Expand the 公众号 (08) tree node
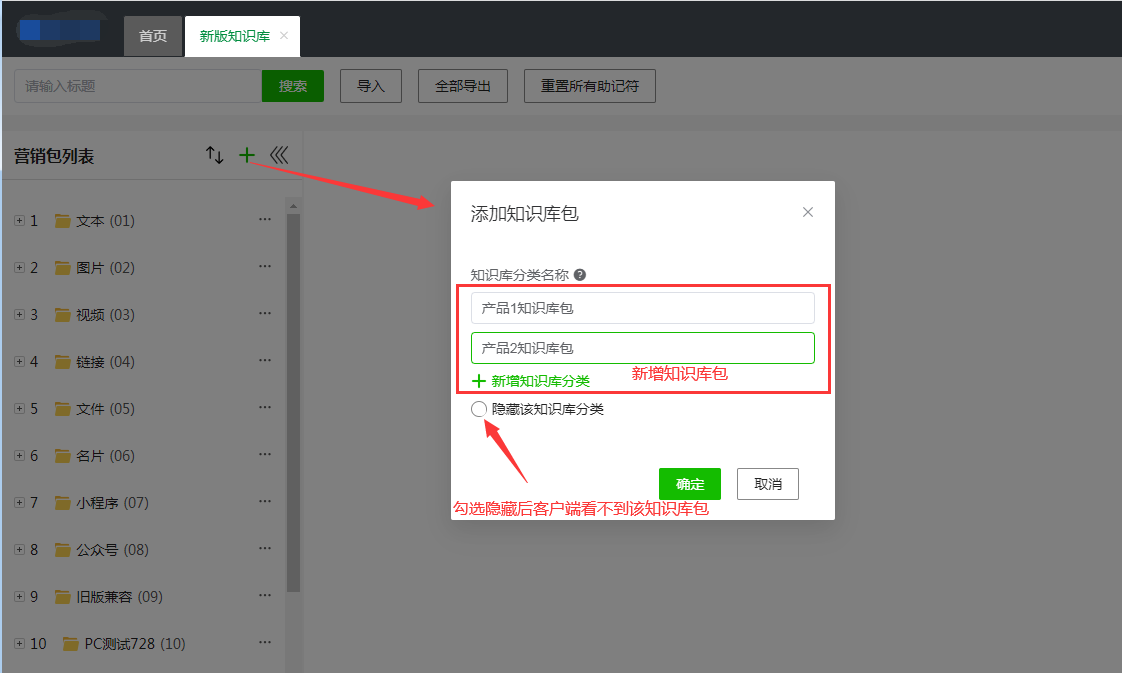This screenshot has width=1122, height=673. pos(19,549)
